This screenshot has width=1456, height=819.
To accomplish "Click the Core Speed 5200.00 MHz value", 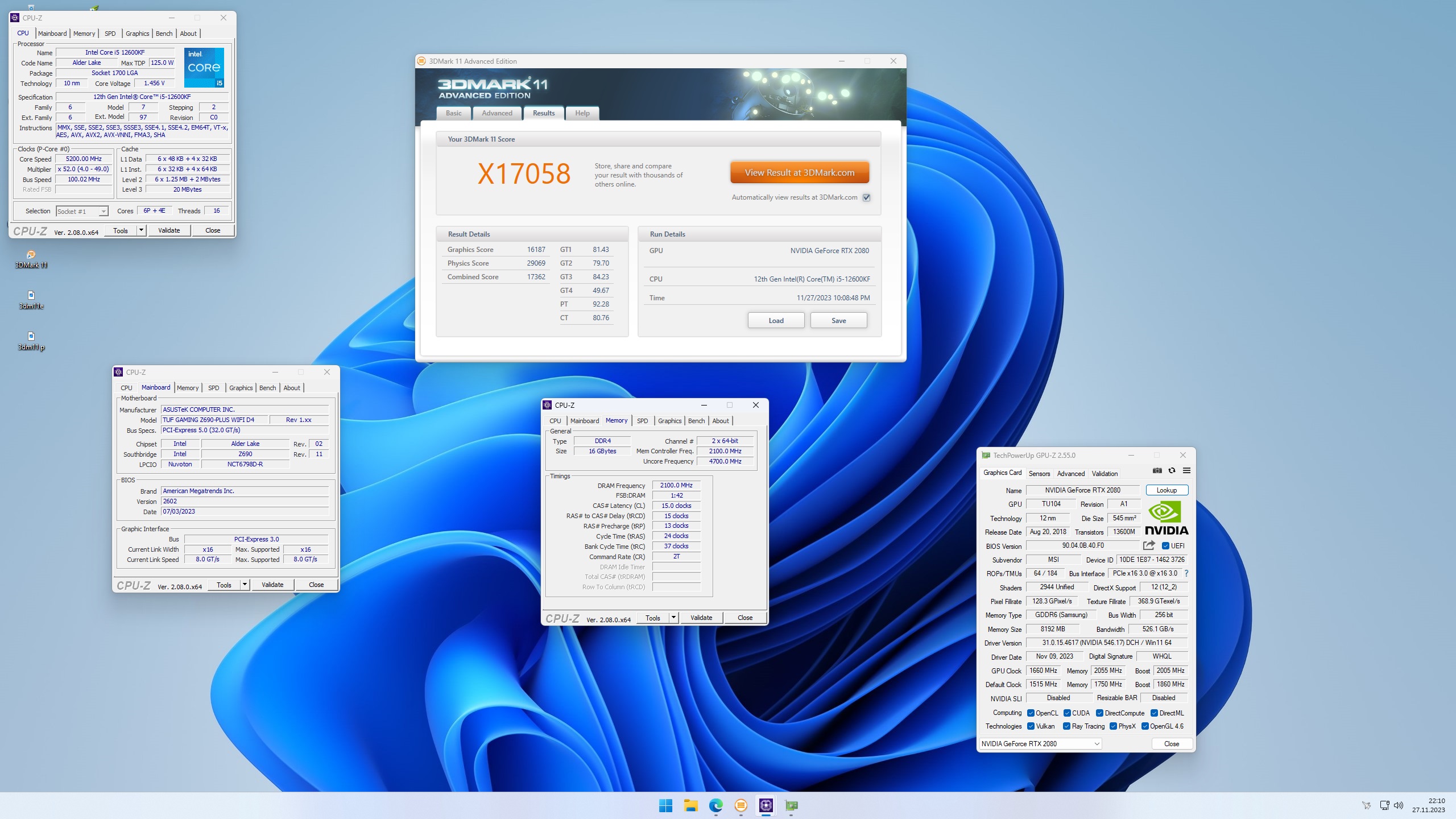I will pos(84,159).
